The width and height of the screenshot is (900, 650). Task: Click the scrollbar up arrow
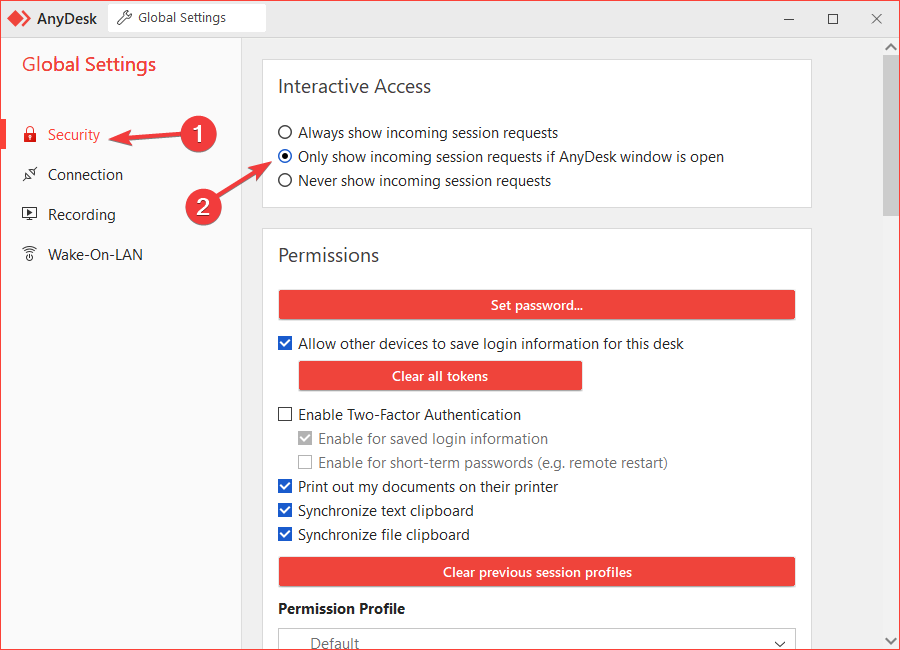(891, 47)
